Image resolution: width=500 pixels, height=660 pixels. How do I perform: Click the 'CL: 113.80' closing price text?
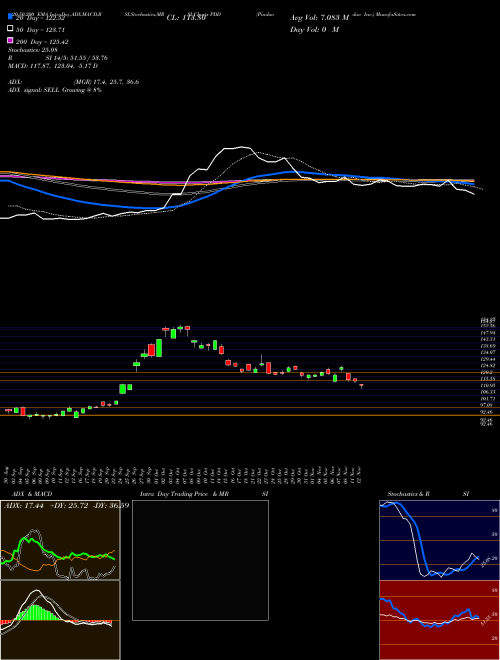186,18
